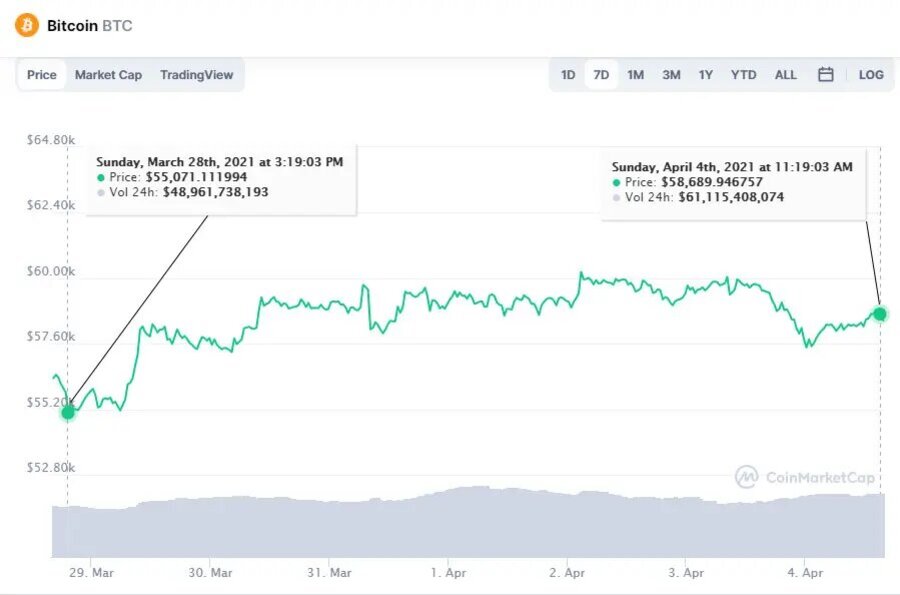This screenshot has height=595, width=900.
Task: Toggle the LOG scale option
Action: (x=871, y=75)
